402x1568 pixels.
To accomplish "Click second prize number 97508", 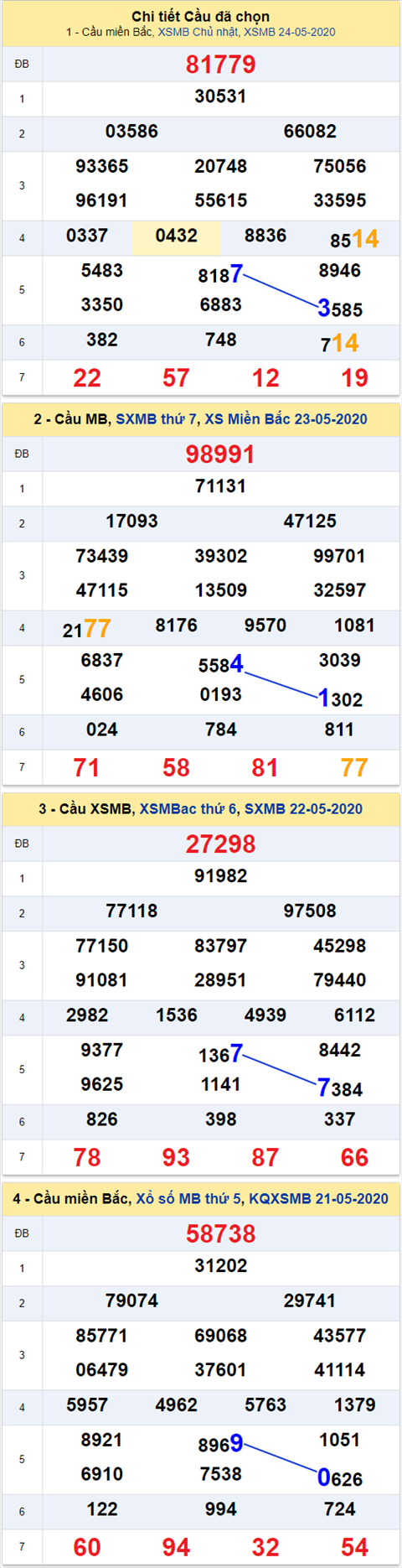I will pos(310,911).
